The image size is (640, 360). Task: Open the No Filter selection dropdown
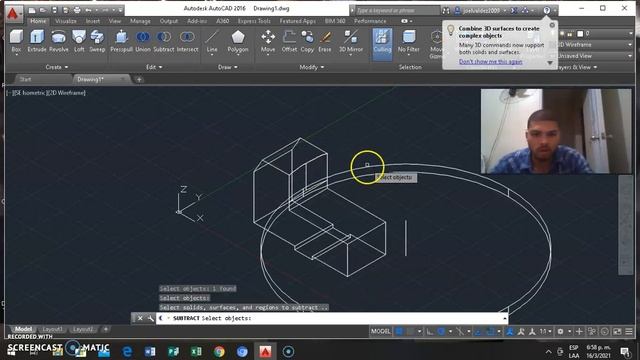409,42
